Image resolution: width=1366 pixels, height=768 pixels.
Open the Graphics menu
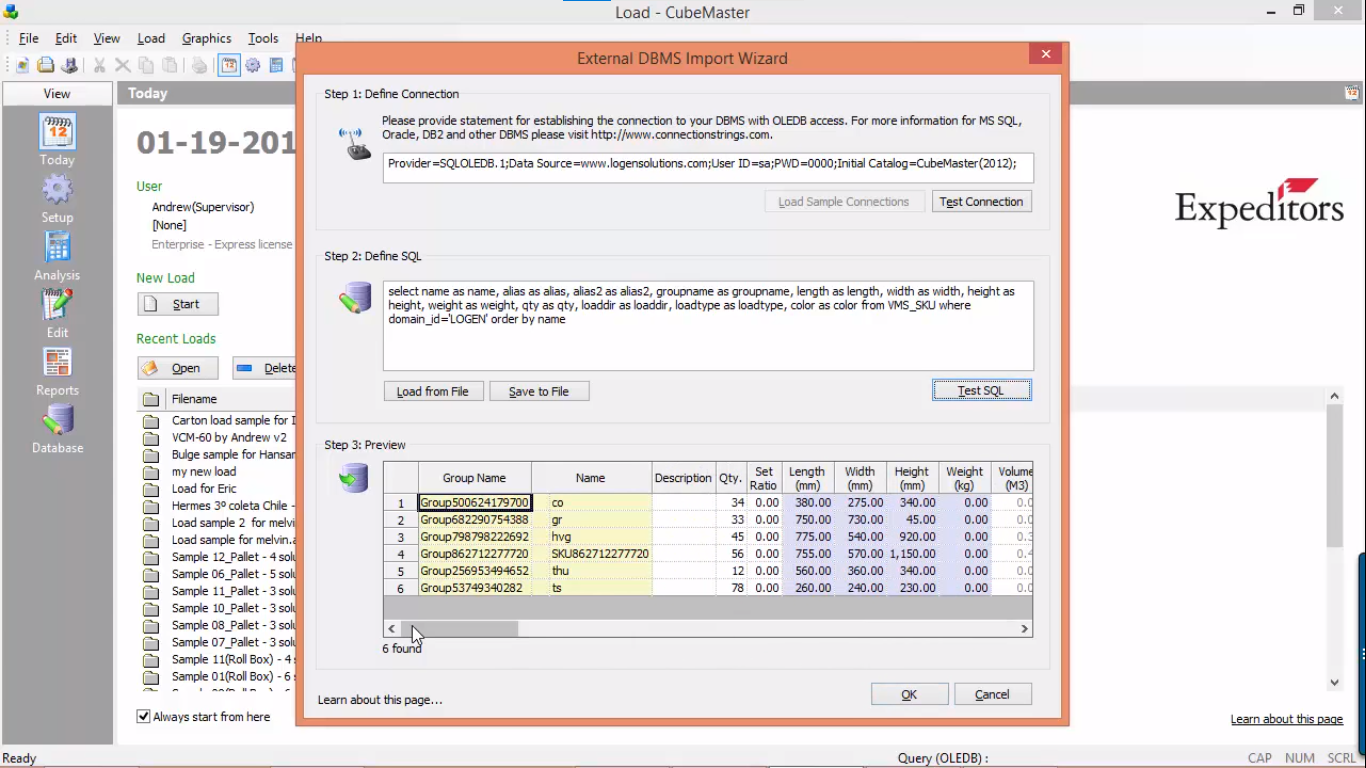coord(206,38)
